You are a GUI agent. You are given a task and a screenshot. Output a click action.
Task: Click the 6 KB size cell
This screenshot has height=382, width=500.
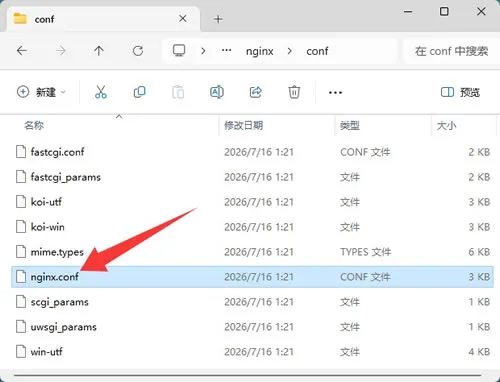tap(479, 252)
